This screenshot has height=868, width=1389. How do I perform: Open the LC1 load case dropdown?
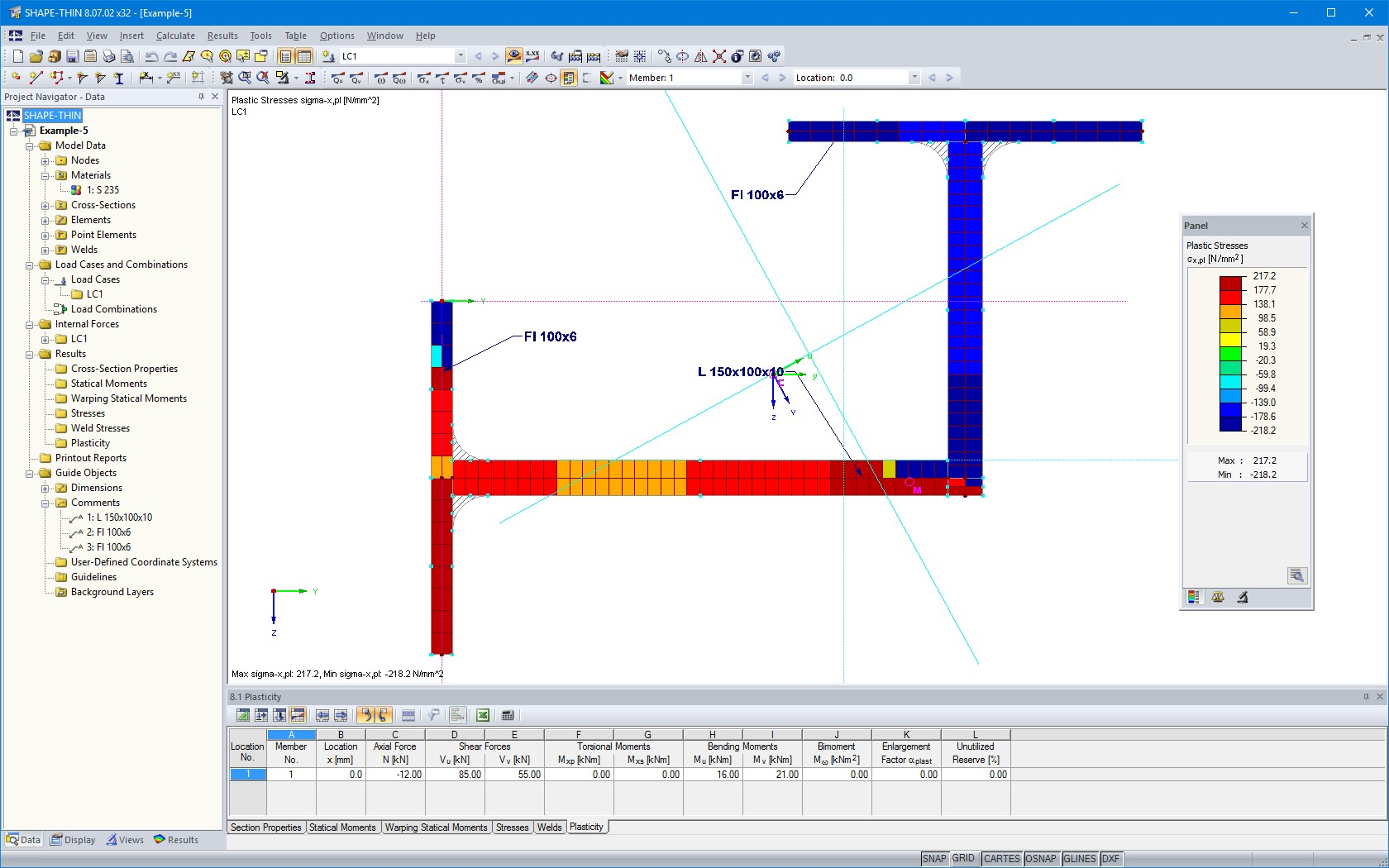point(461,56)
